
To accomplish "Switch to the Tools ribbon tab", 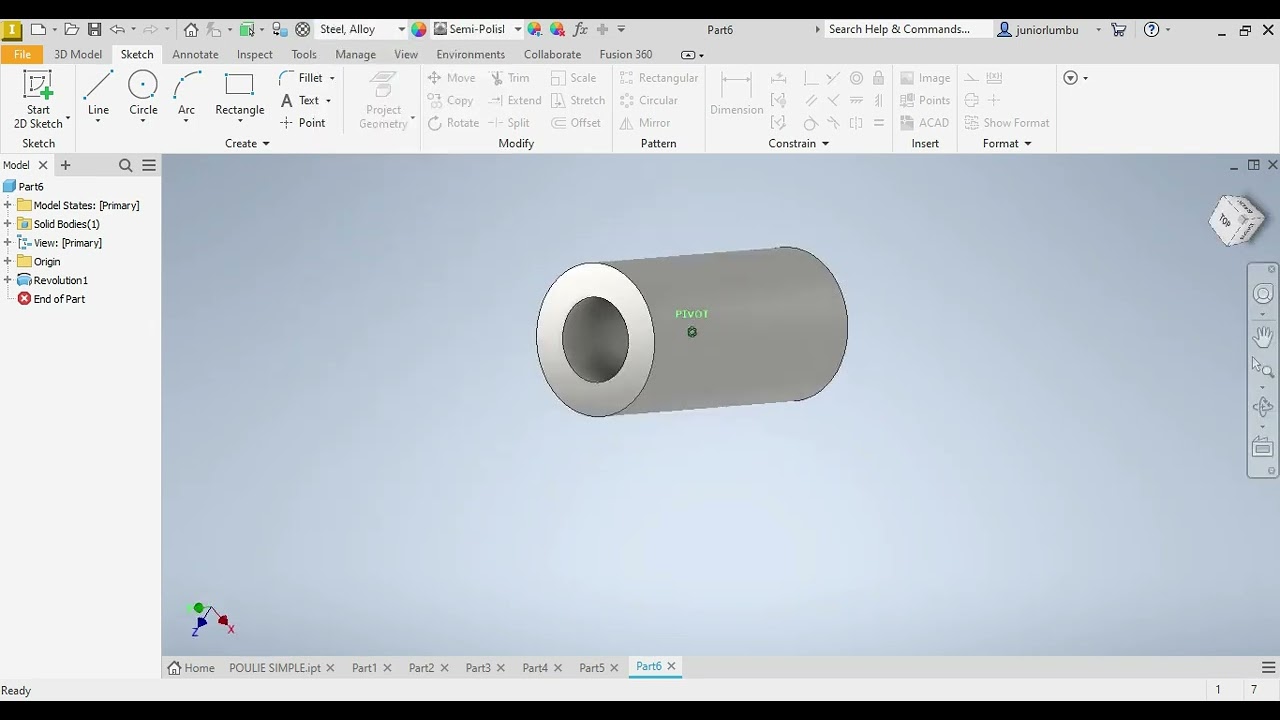I will tap(304, 54).
